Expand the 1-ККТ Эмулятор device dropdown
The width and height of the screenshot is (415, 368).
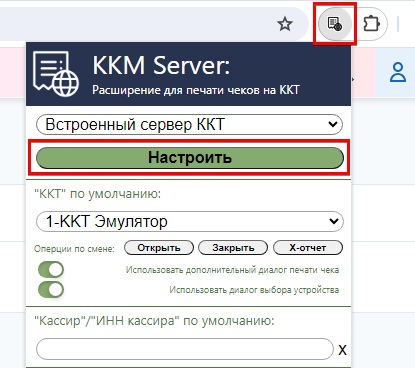pos(189,221)
